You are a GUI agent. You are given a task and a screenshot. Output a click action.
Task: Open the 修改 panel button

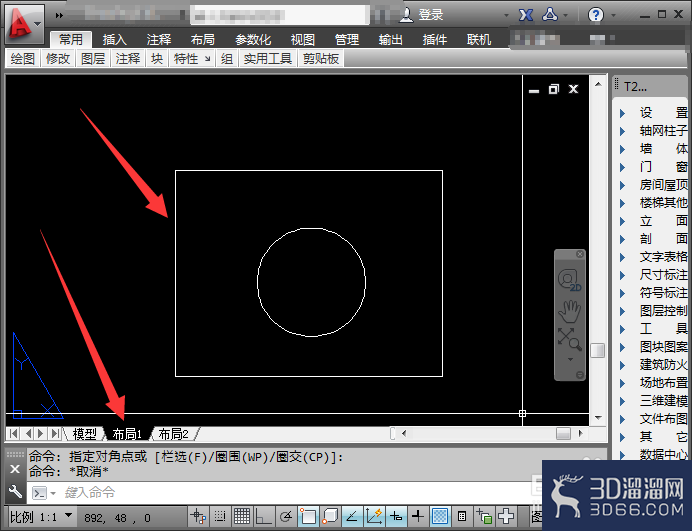(x=58, y=58)
